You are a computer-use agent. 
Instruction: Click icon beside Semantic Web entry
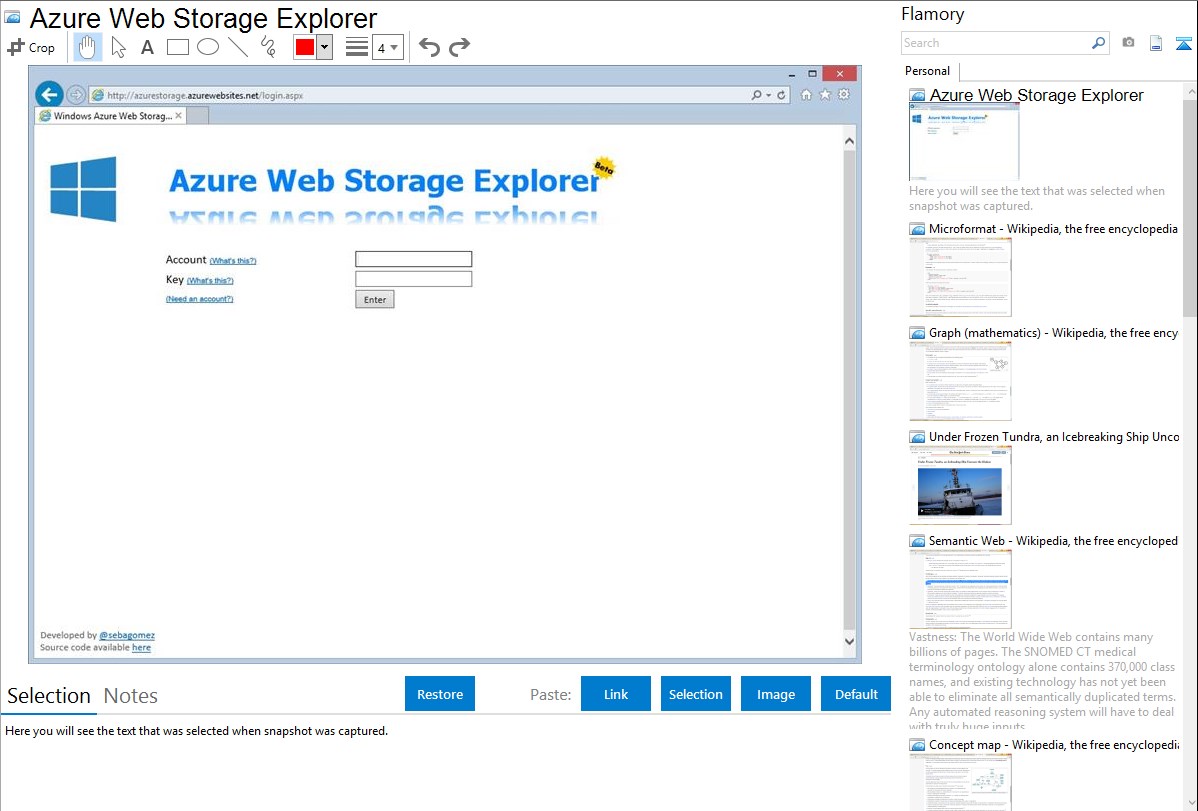(917, 541)
